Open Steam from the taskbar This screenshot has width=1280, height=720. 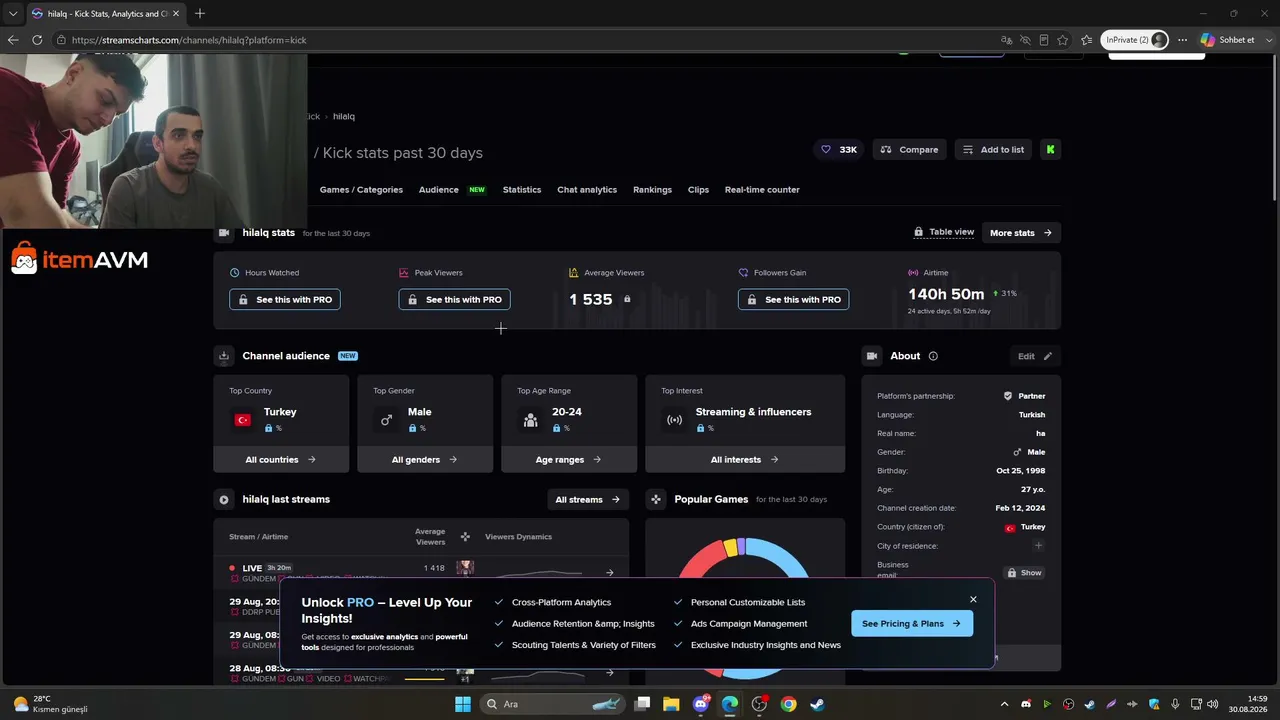pos(817,704)
